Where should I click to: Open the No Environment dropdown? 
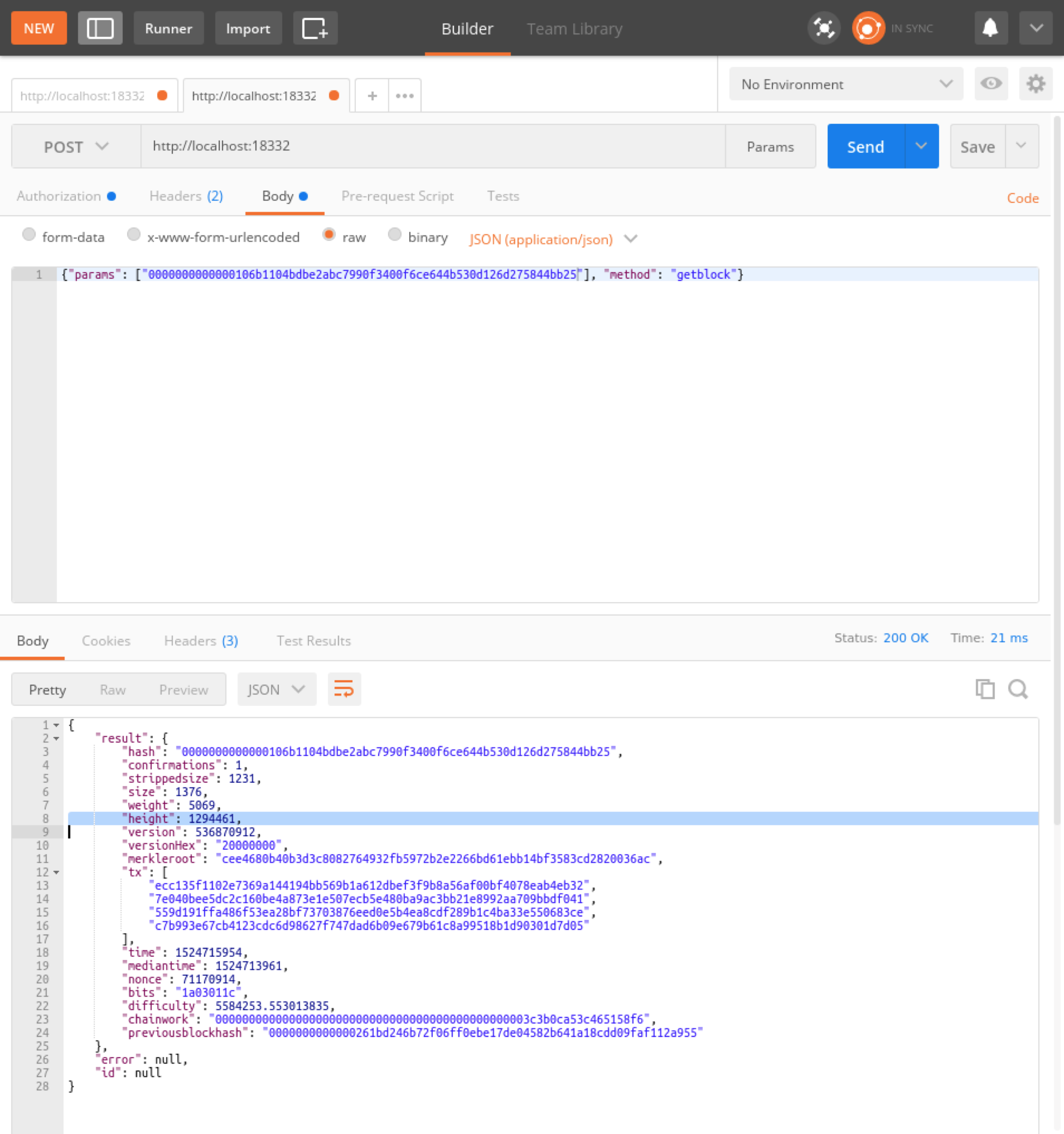point(846,84)
